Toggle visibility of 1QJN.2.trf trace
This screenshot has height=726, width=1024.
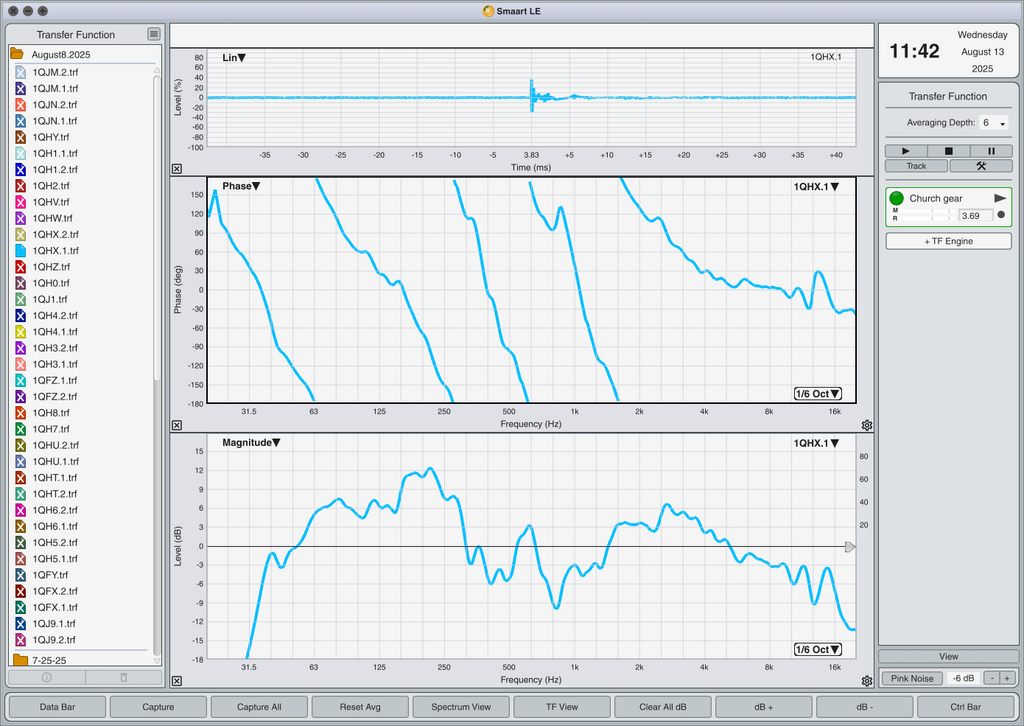point(20,104)
